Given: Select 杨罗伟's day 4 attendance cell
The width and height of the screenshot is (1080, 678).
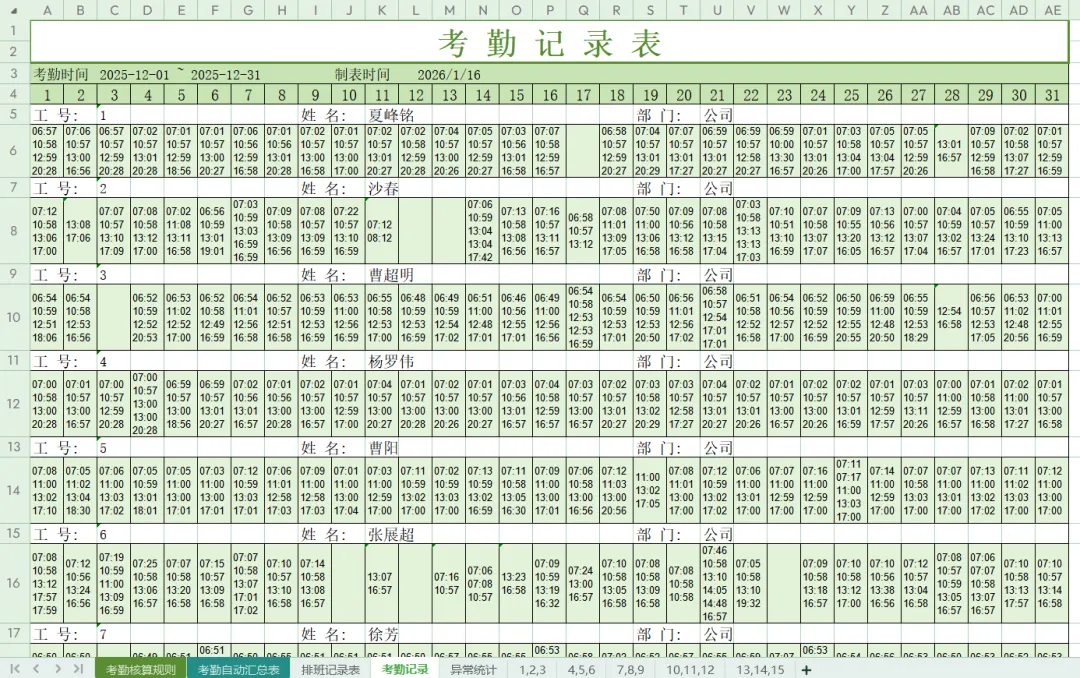Looking at the screenshot, I should click(x=147, y=404).
